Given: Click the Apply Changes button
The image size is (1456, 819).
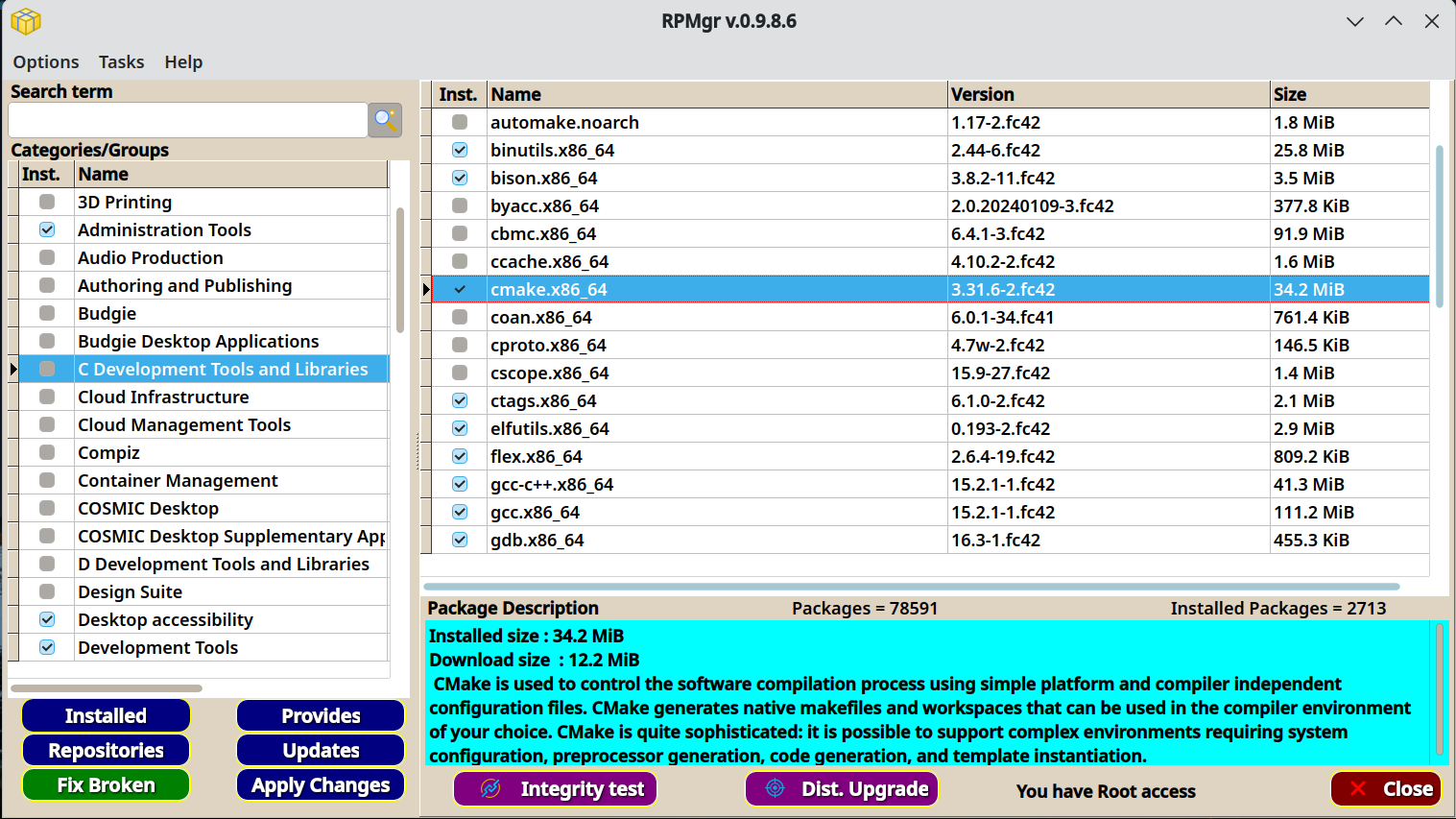Looking at the screenshot, I should pos(321,784).
